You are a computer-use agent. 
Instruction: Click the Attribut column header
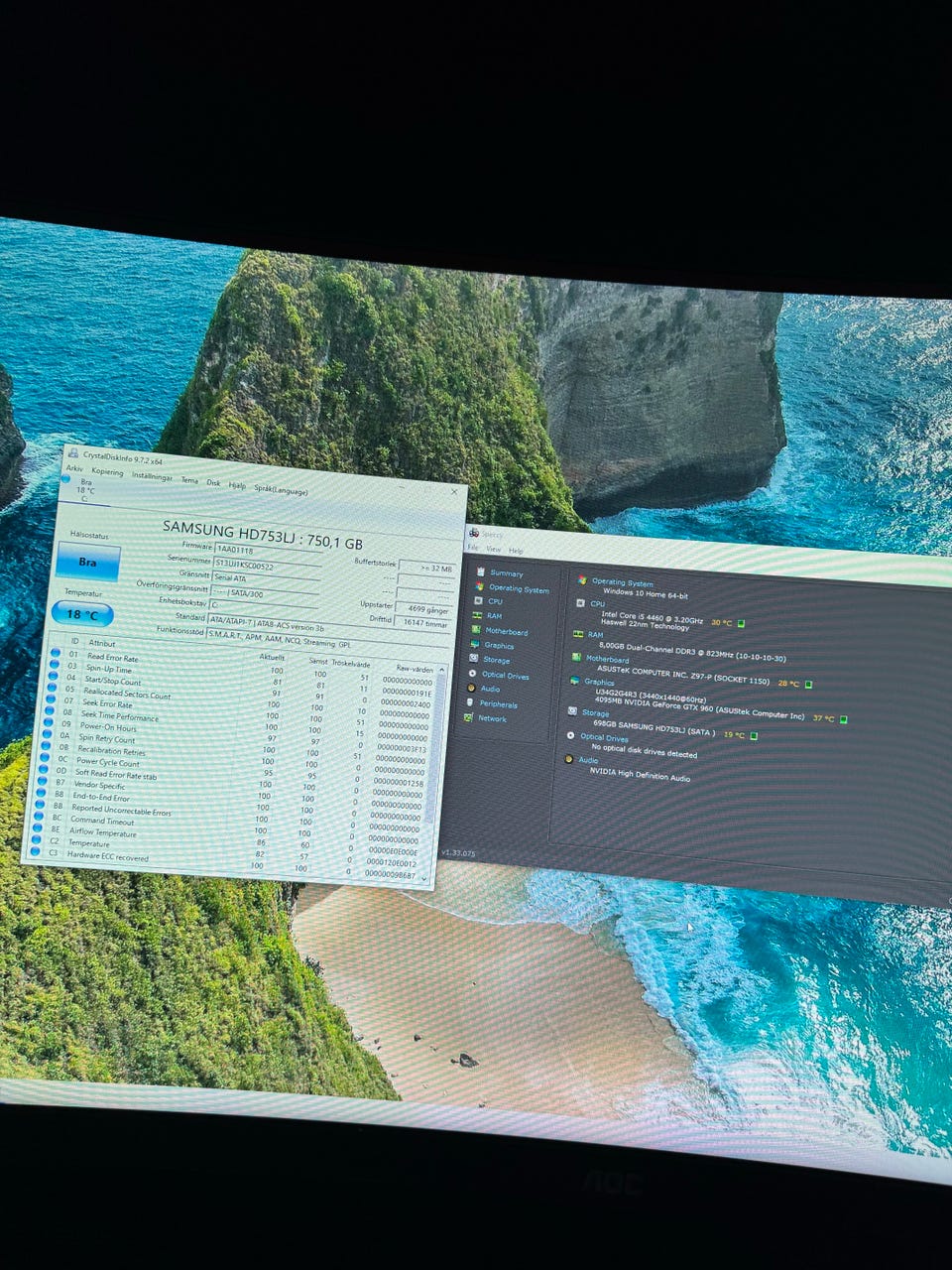102,643
